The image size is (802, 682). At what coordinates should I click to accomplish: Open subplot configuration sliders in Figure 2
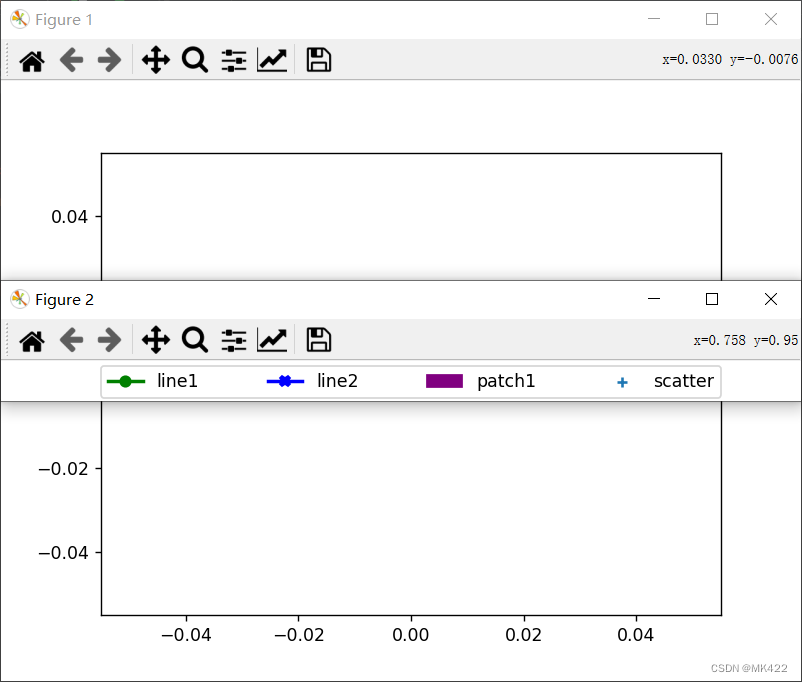[x=234, y=340]
